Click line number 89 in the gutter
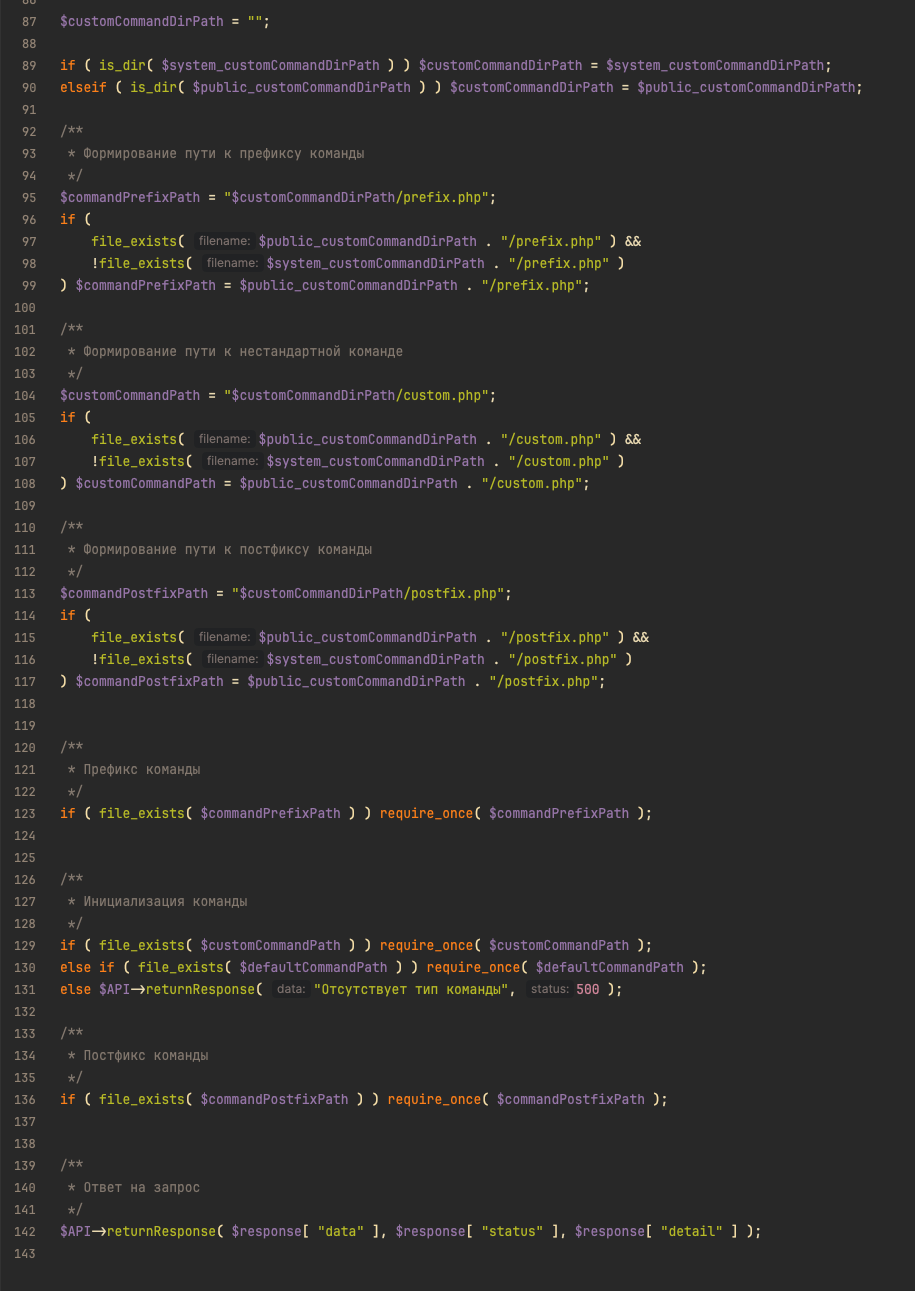915x1291 pixels. 28,65
